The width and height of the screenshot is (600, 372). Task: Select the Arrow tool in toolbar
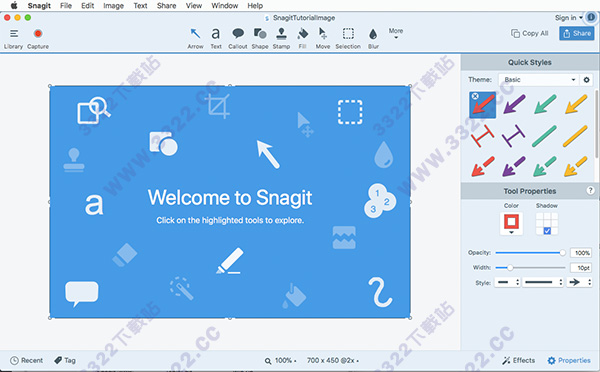(195, 38)
